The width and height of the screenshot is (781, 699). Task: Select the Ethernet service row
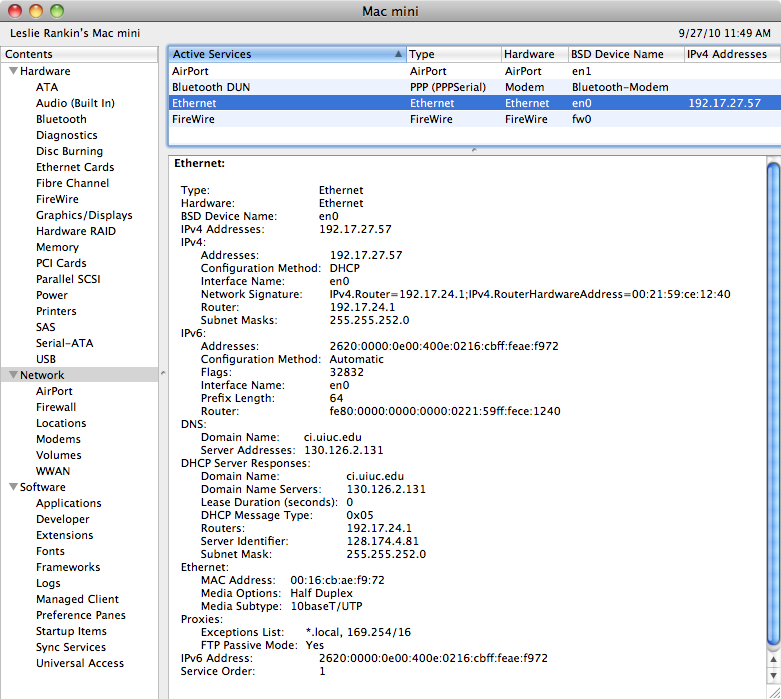pyautogui.click(x=475, y=103)
